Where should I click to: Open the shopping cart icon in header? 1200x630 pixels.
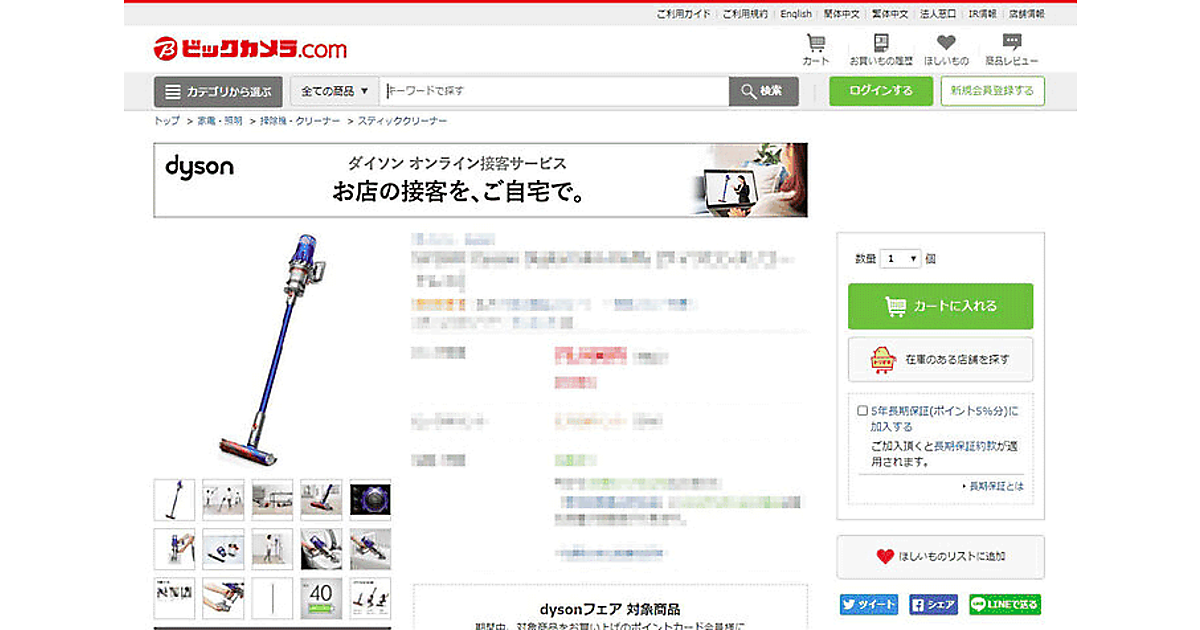pos(816,49)
